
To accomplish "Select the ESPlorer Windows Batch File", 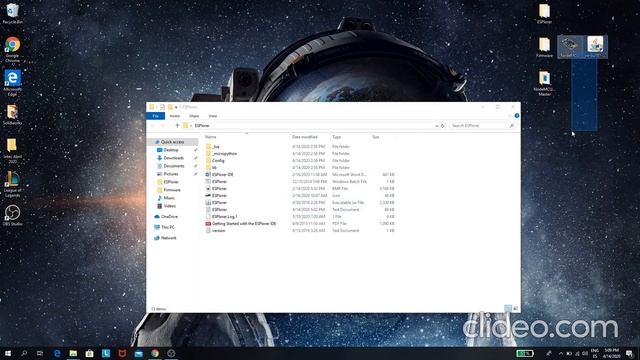I will point(300,181).
